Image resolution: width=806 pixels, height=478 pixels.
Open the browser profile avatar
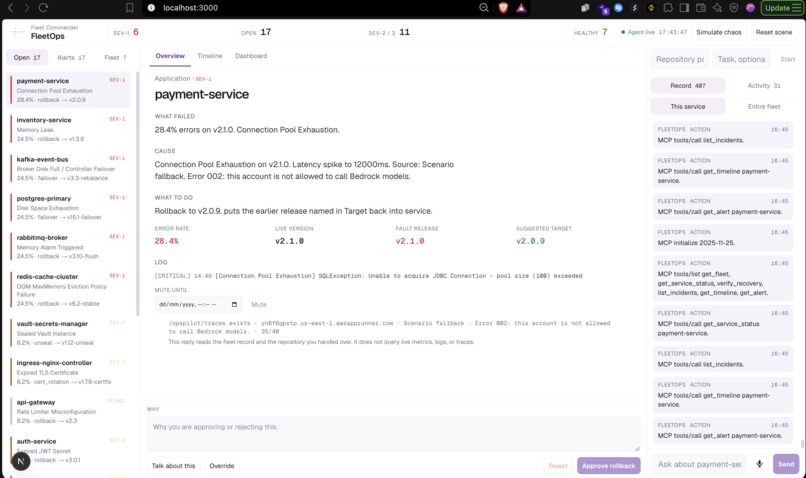[750, 8]
